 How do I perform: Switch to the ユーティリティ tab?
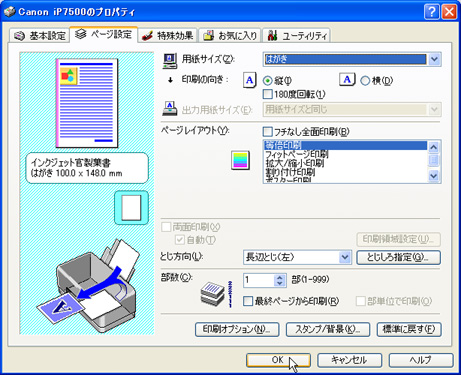pos(296,36)
